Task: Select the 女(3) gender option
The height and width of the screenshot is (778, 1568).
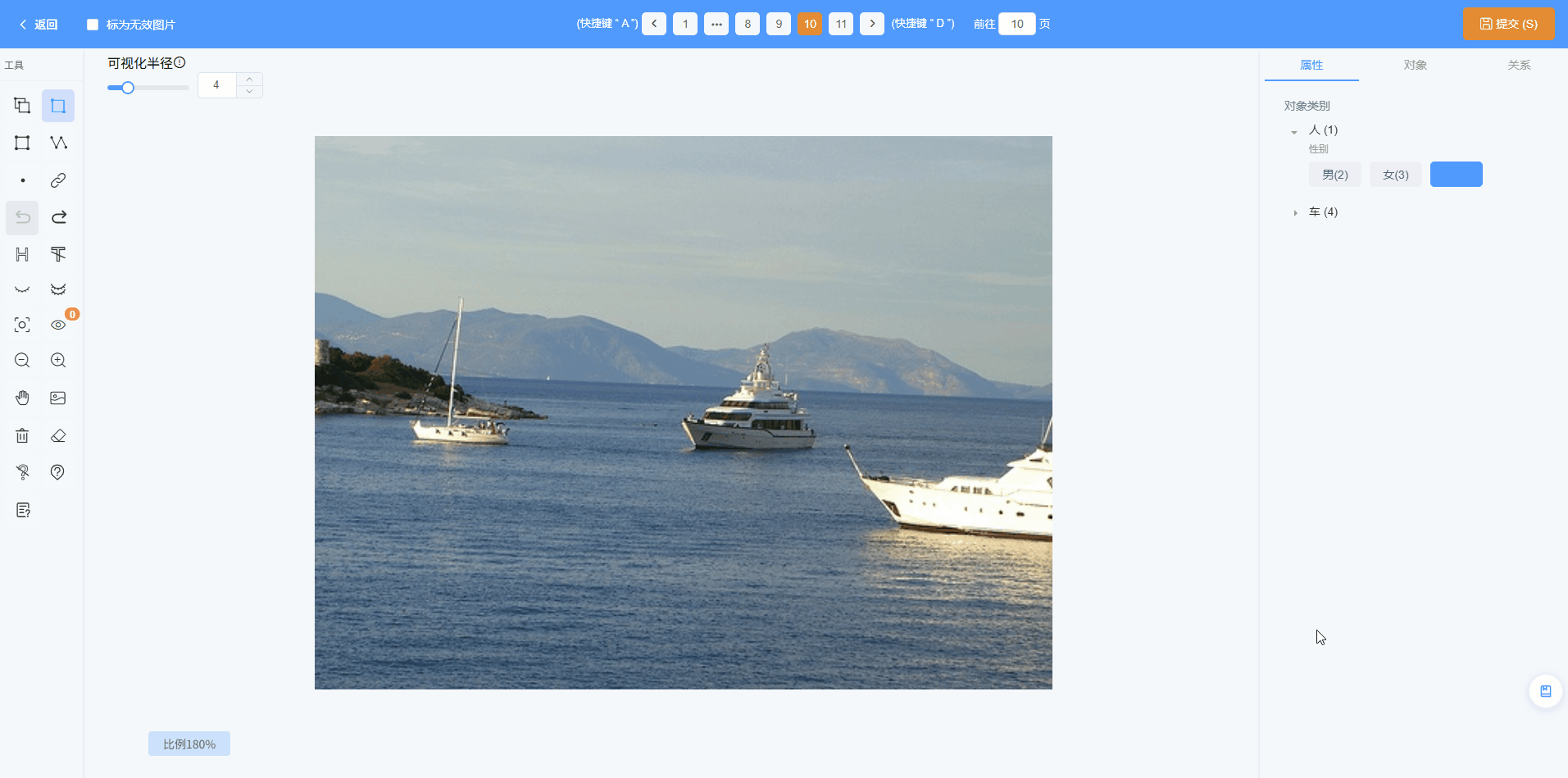Action: (1395, 175)
